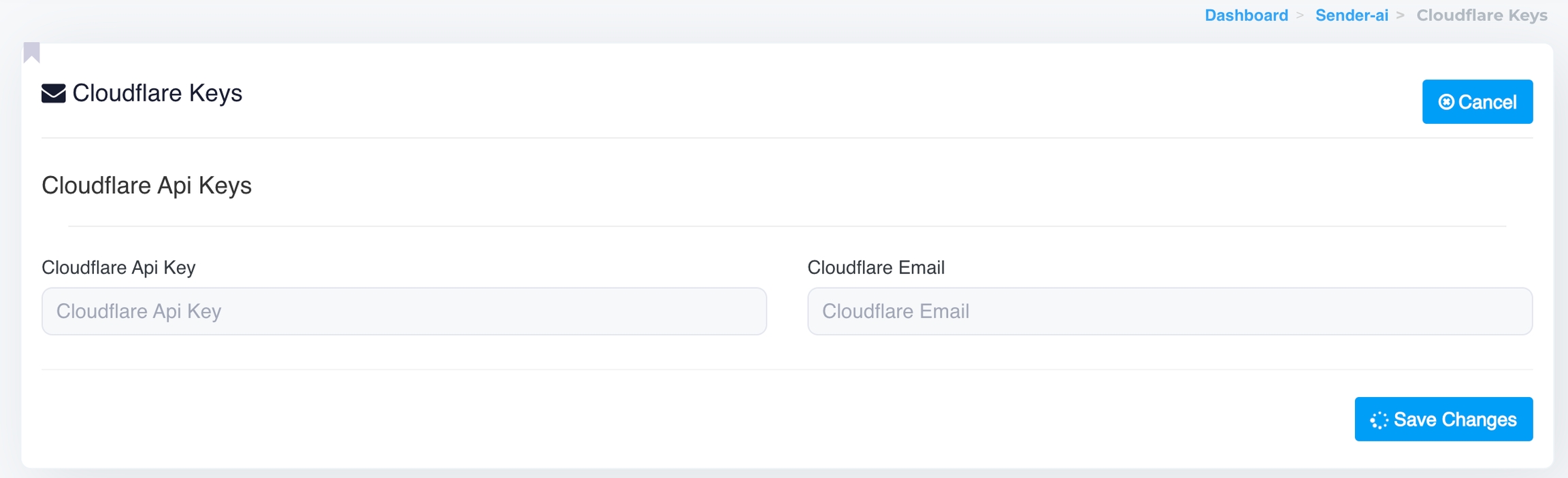Click the Cloudflare Api Keys section heading
1568x478 pixels.
tap(146, 186)
